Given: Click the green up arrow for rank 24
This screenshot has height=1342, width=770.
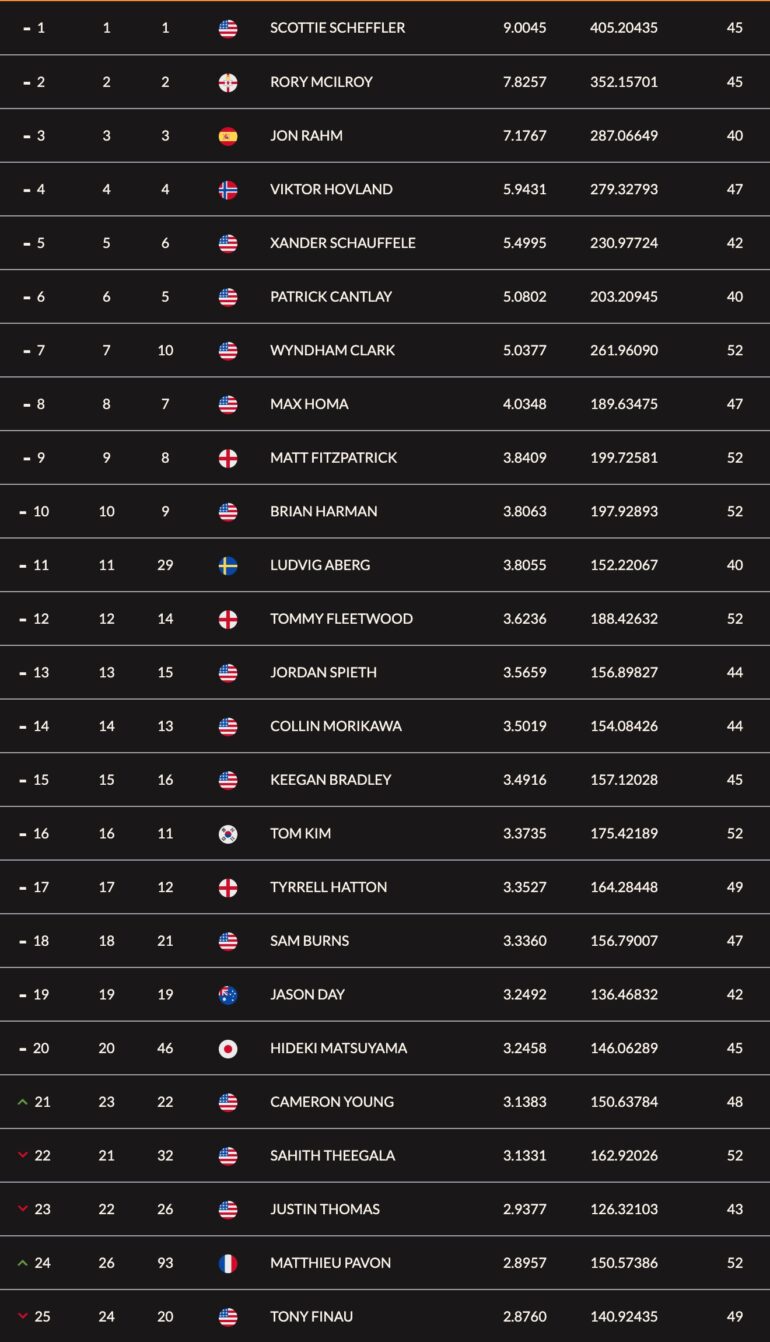Looking at the screenshot, I should point(23,1263).
